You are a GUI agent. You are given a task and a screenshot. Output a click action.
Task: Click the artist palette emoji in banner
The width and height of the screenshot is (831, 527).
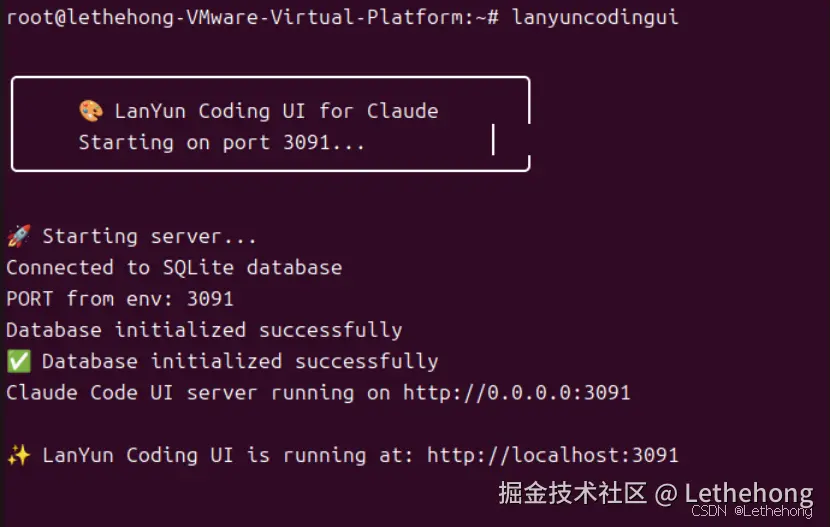coord(91,111)
